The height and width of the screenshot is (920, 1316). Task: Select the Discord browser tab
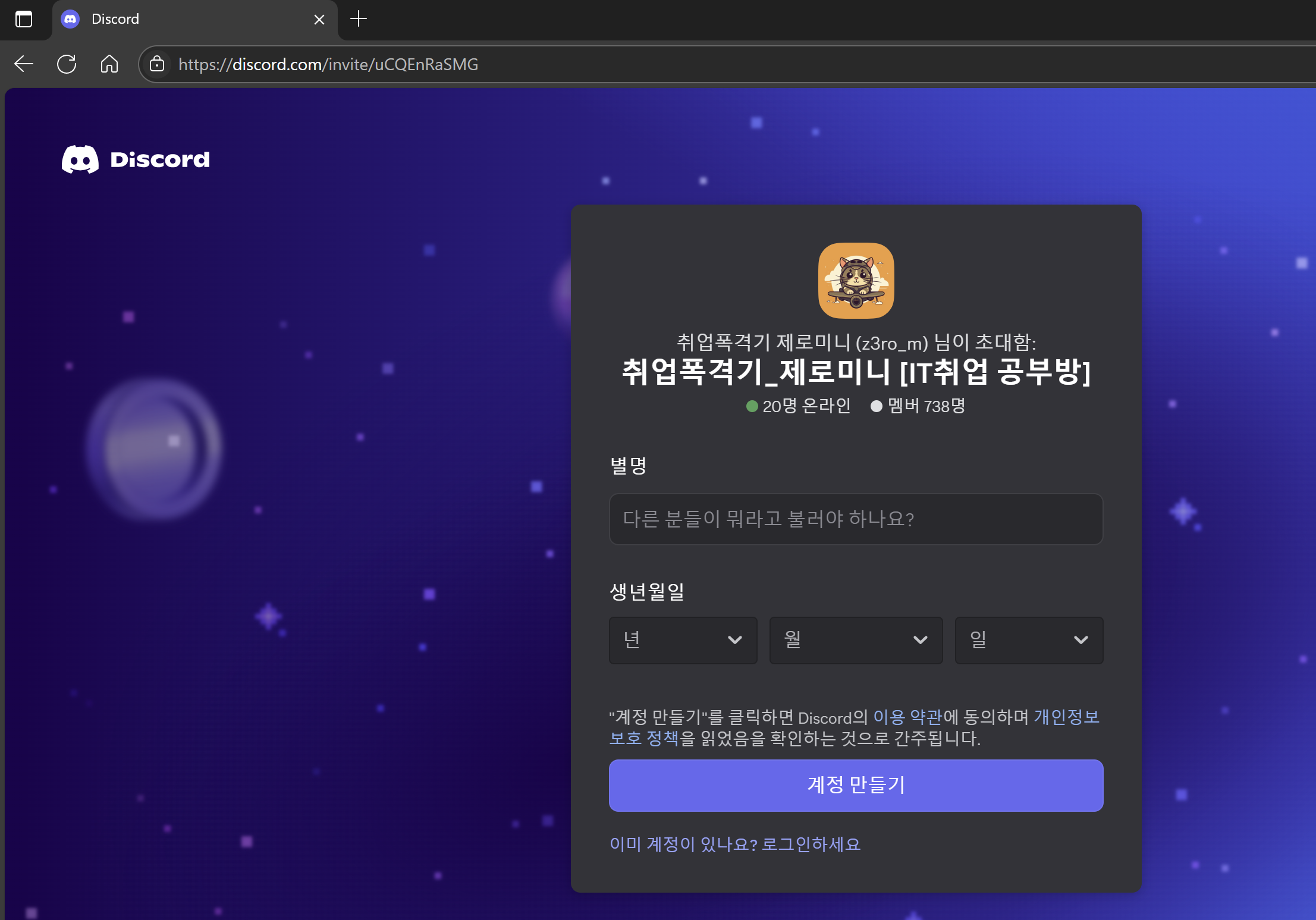tap(195, 20)
